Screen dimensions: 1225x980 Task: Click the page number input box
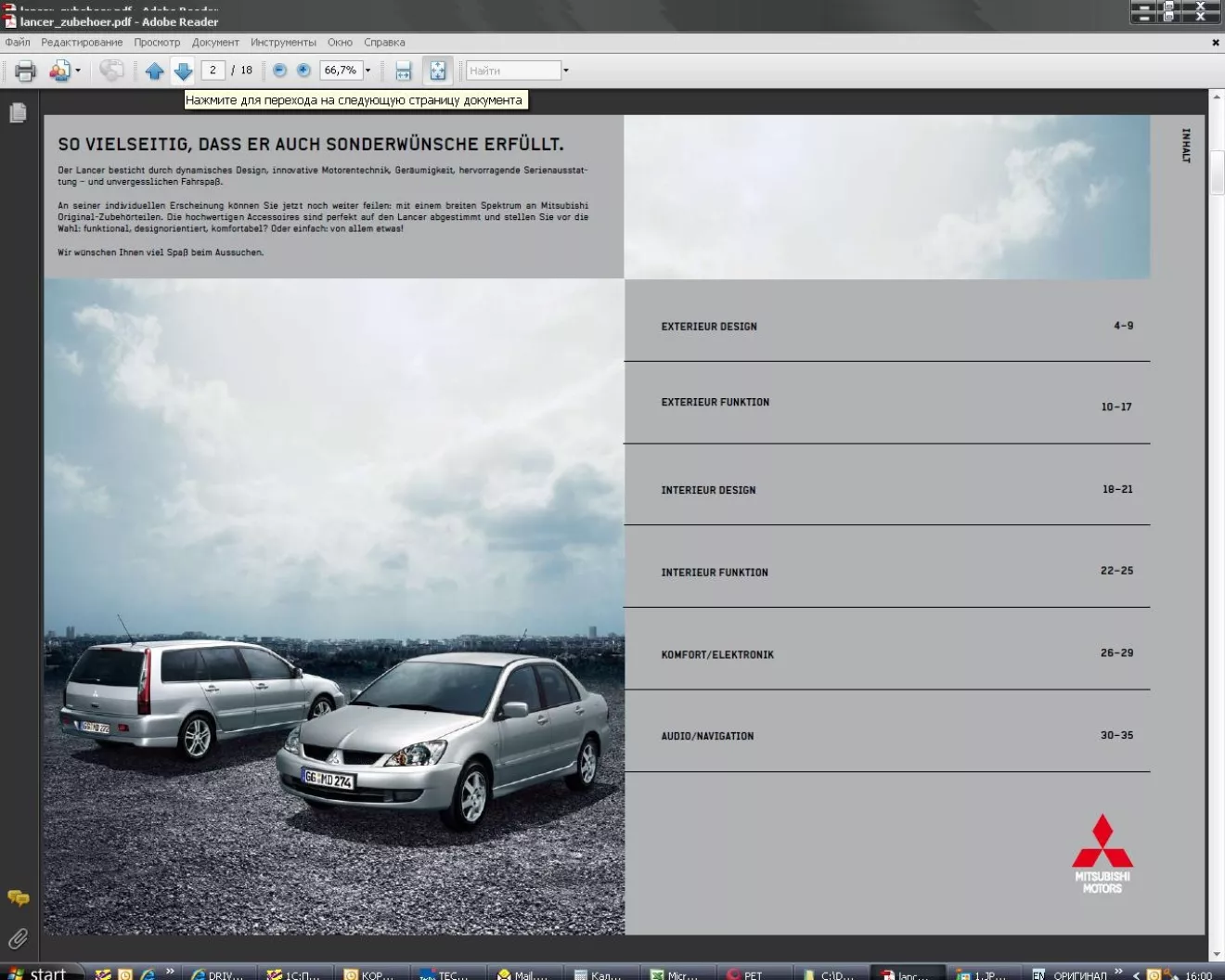(x=213, y=71)
